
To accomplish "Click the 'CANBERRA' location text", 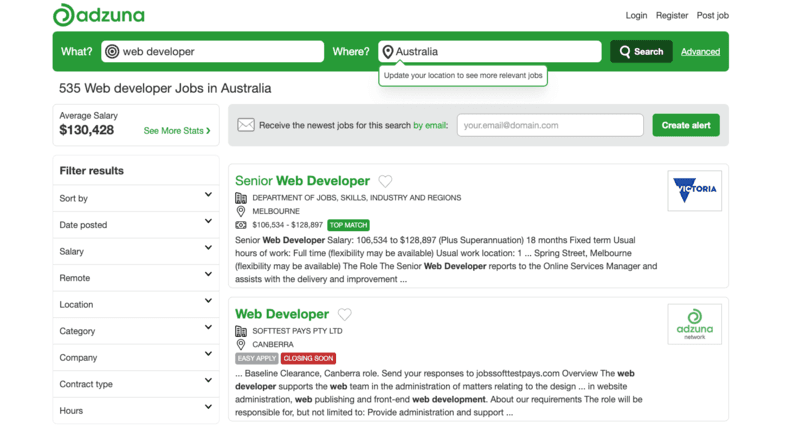I will 273,344.
